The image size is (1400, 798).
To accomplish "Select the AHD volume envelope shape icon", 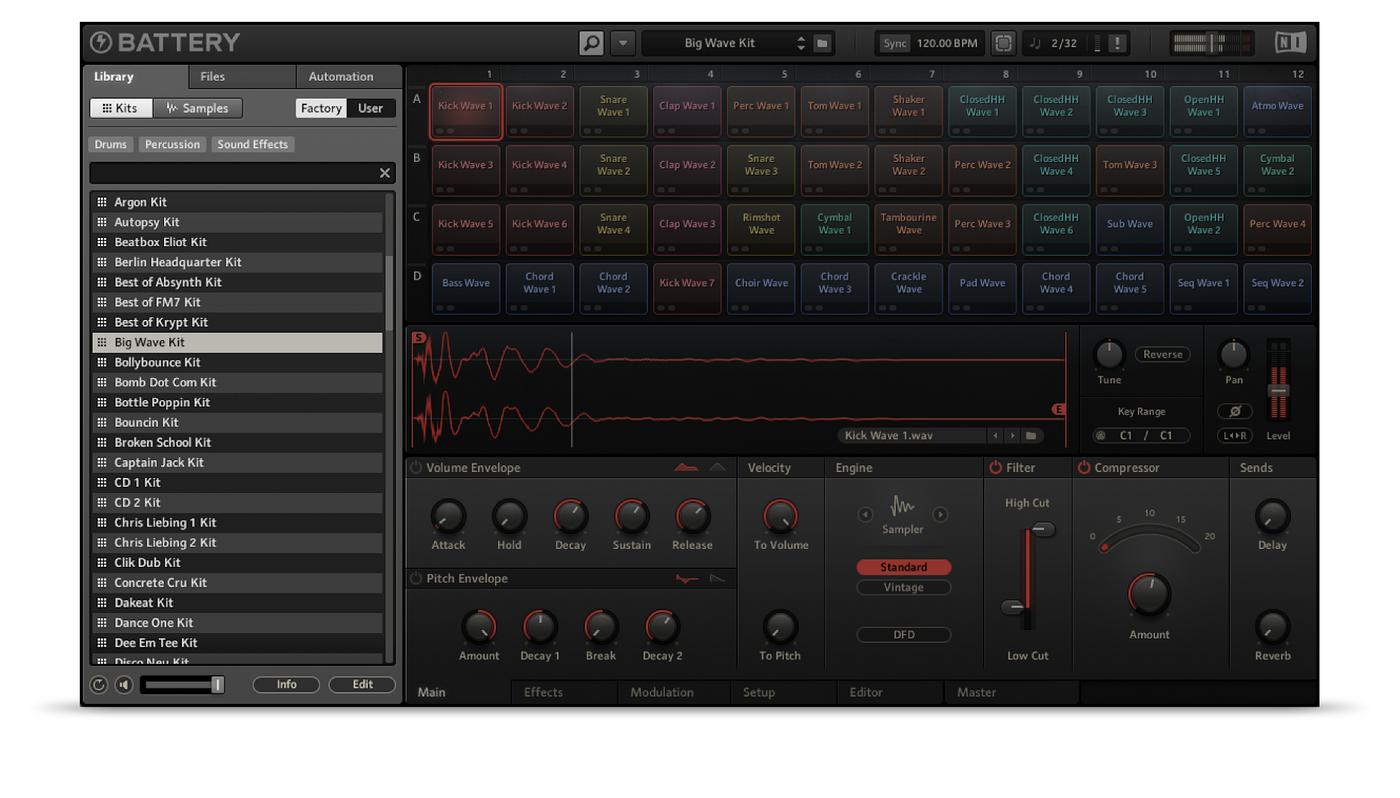I will coord(717,467).
